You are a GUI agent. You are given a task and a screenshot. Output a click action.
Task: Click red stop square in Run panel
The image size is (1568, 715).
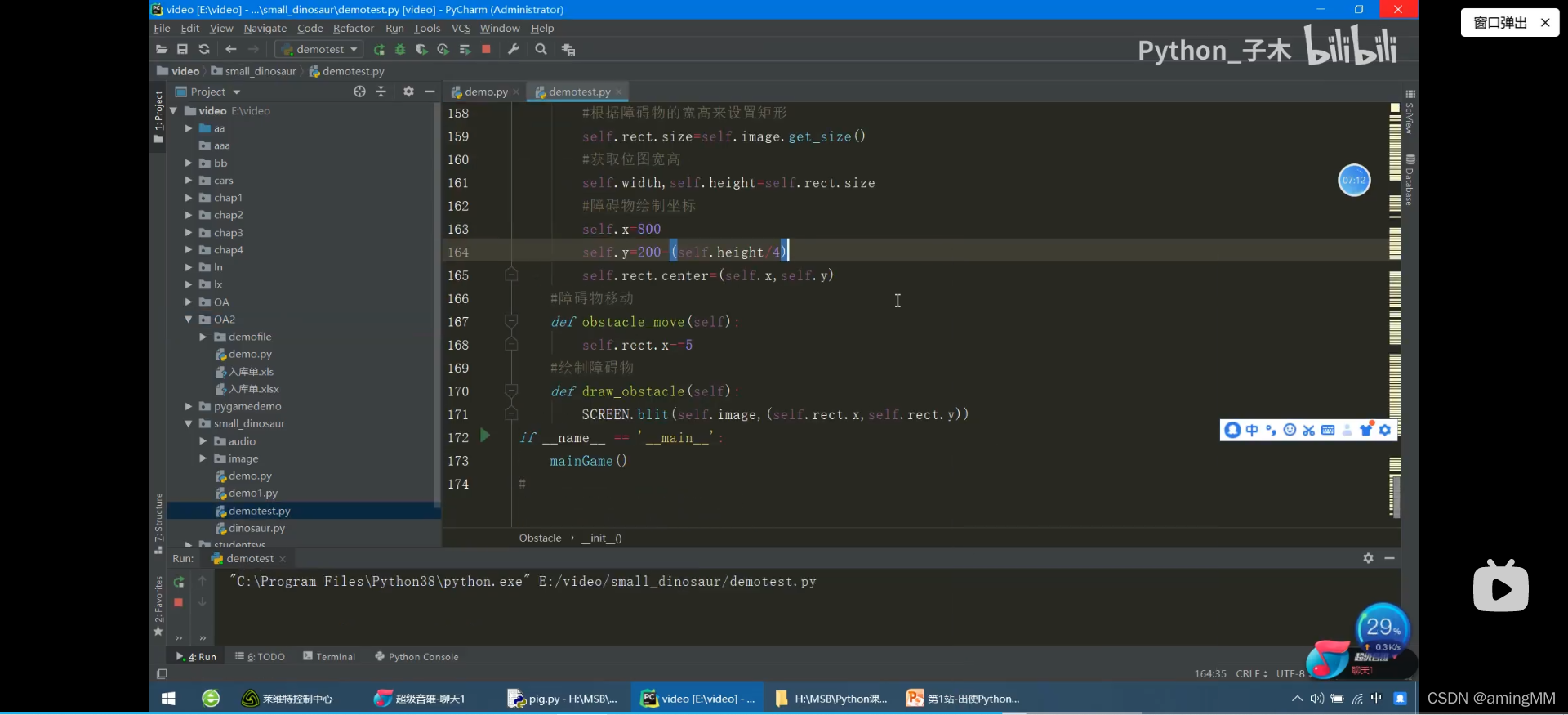178,602
